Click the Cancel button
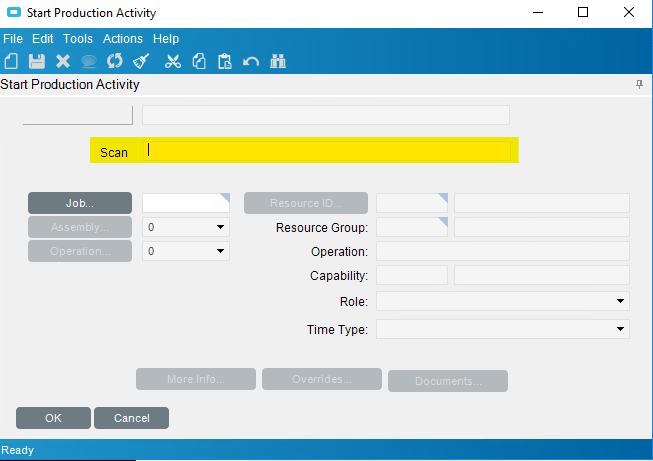Image resolution: width=653 pixels, height=461 pixels. (x=132, y=418)
